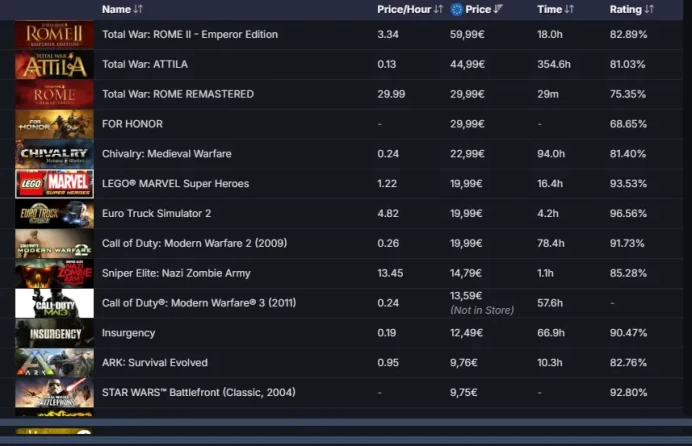Click the 90.47% rating value
Image resolution: width=692 pixels, height=446 pixels.
[628, 333]
